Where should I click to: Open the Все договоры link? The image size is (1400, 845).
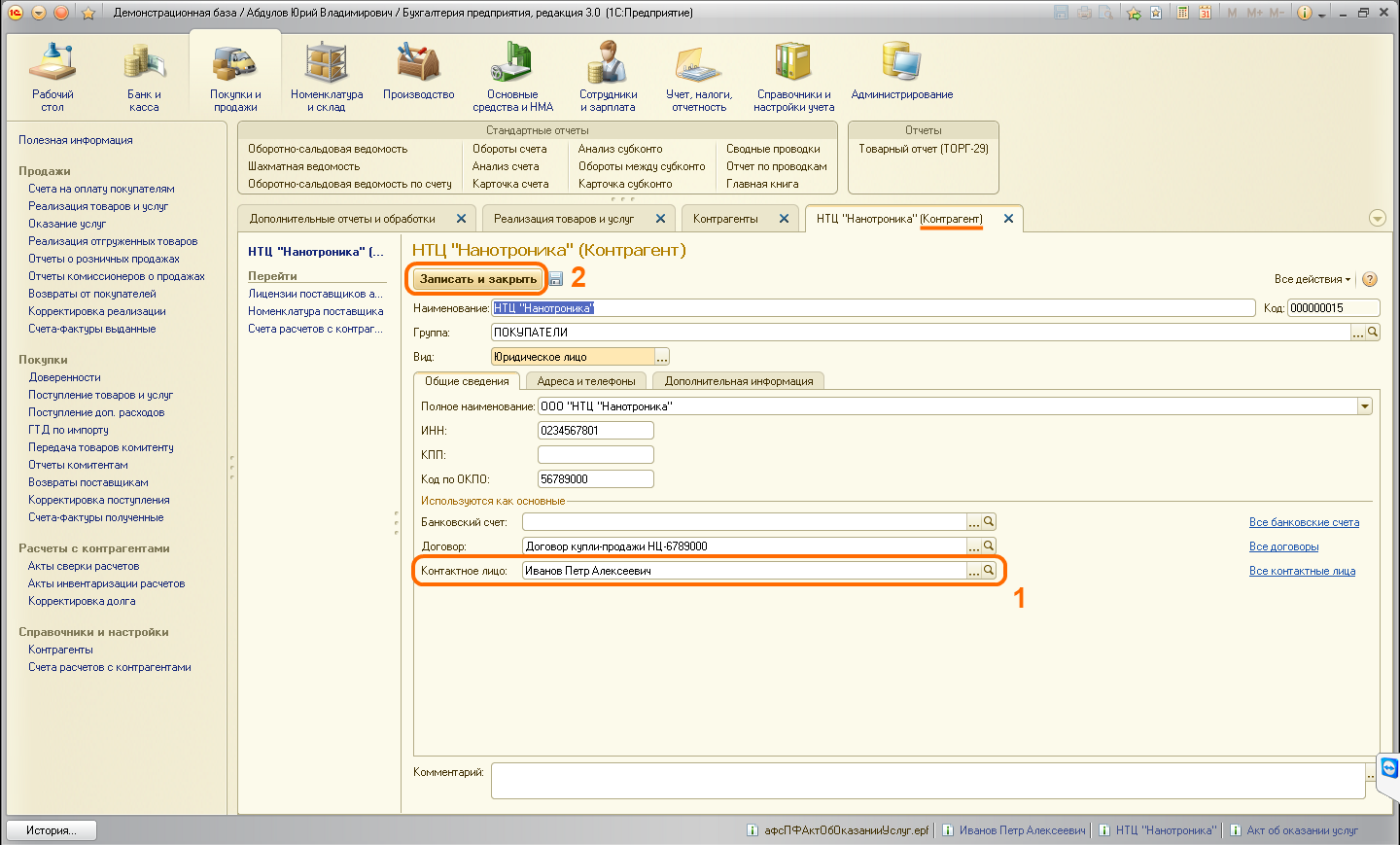(x=1283, y=546)
